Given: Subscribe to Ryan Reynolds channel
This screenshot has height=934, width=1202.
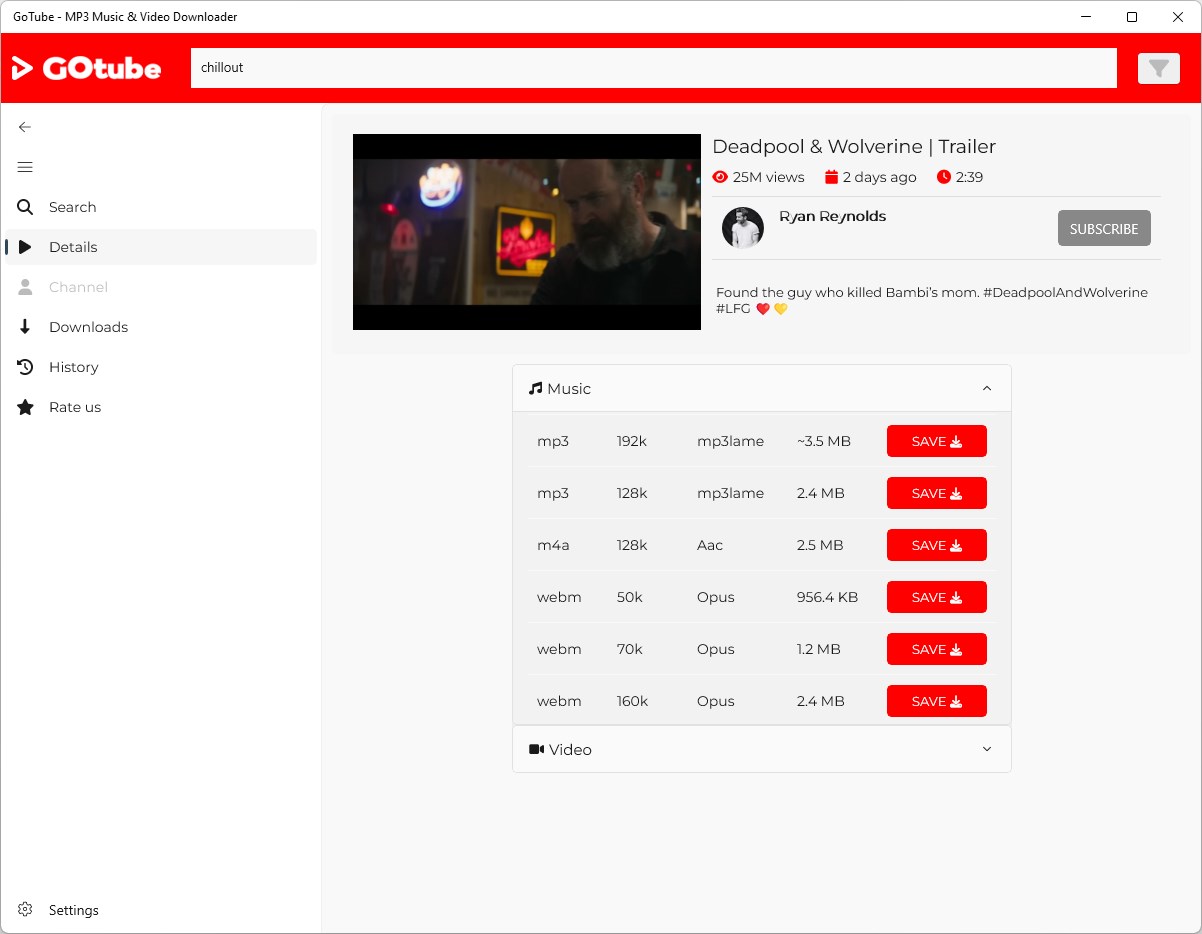Looking at the screenshot, I should tap(1104, 228).
